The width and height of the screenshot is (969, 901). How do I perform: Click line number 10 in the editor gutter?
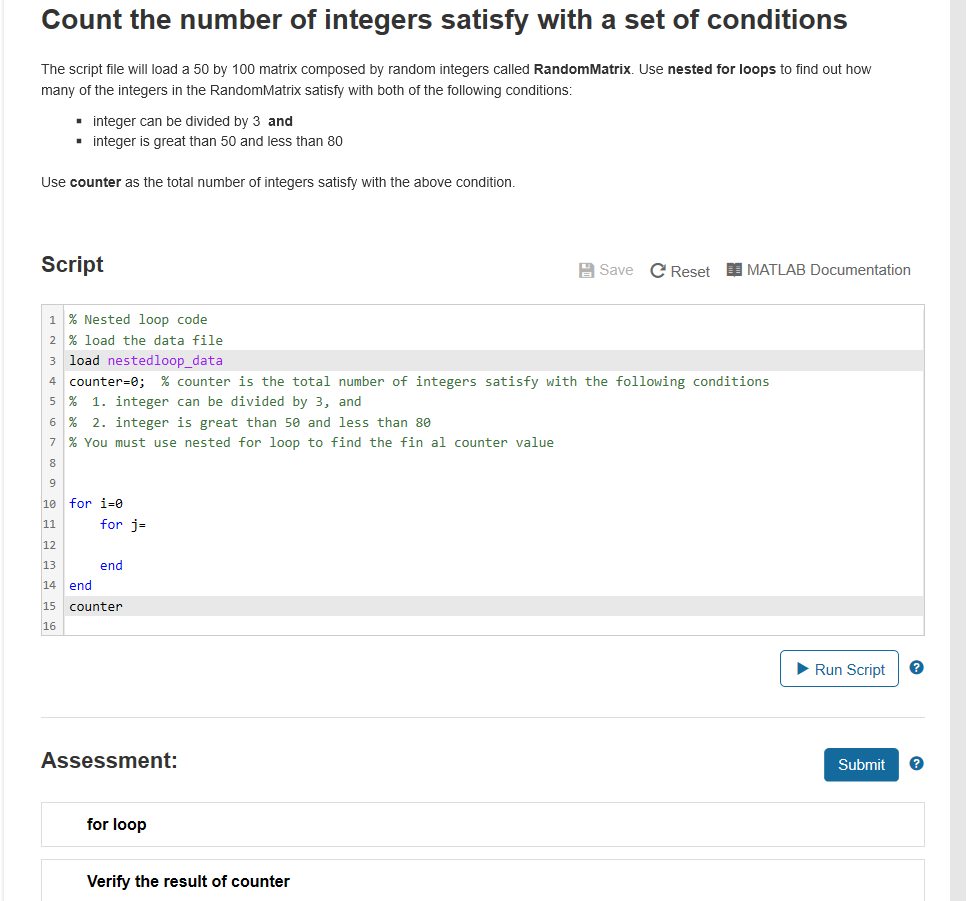coord(49,503)
